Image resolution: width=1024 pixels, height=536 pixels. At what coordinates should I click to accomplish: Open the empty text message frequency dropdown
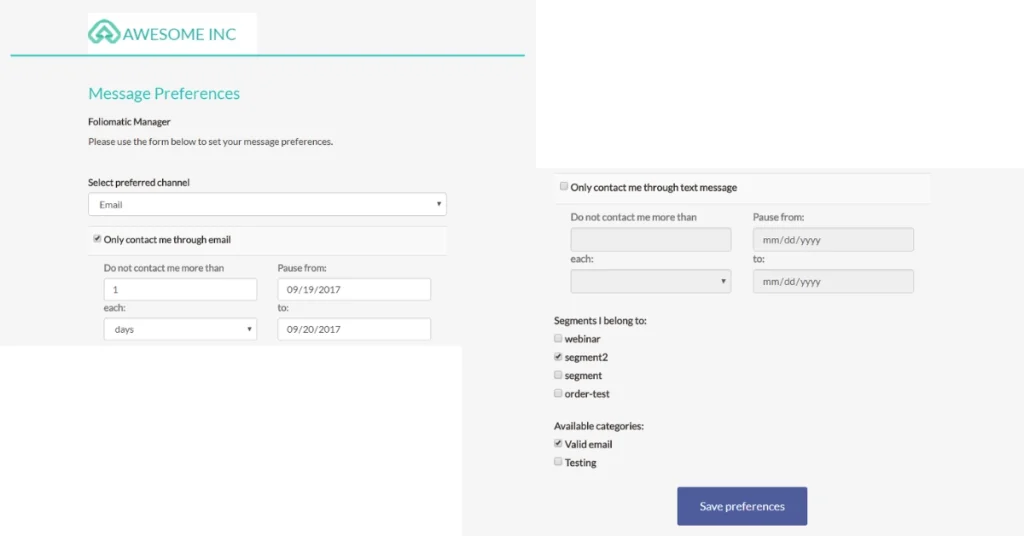click(x=650, y=281)
